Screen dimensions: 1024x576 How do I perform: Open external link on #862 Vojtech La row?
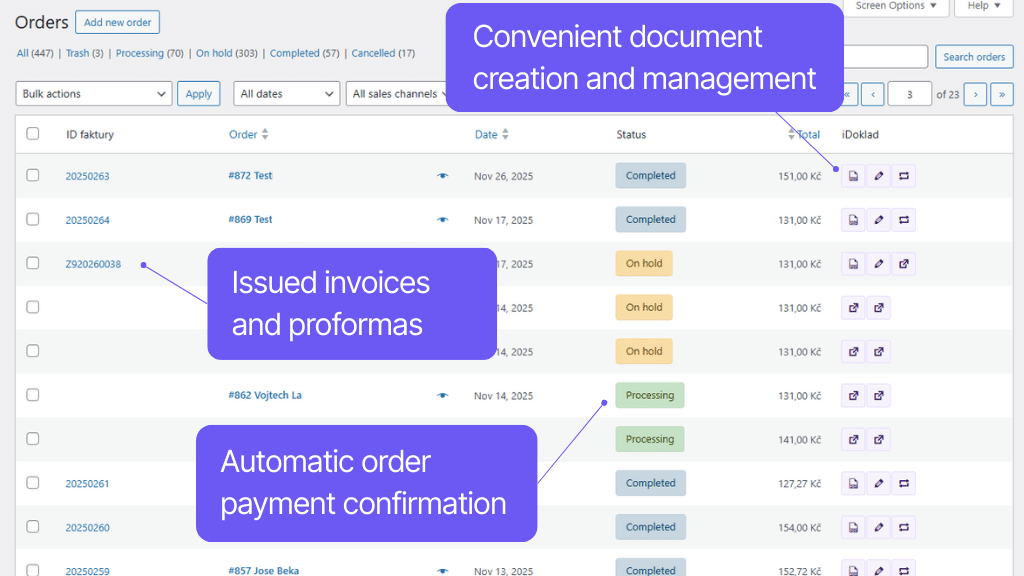point(853,395)
